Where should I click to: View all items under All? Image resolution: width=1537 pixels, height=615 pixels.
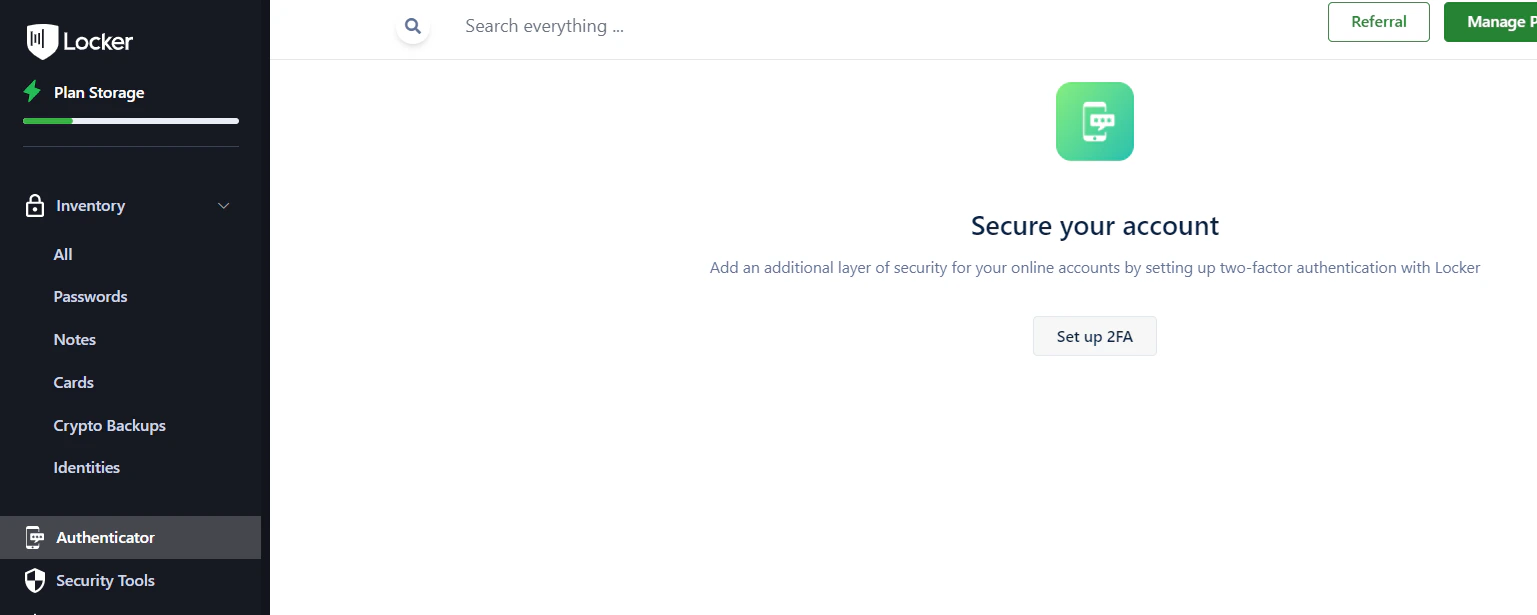62,254
